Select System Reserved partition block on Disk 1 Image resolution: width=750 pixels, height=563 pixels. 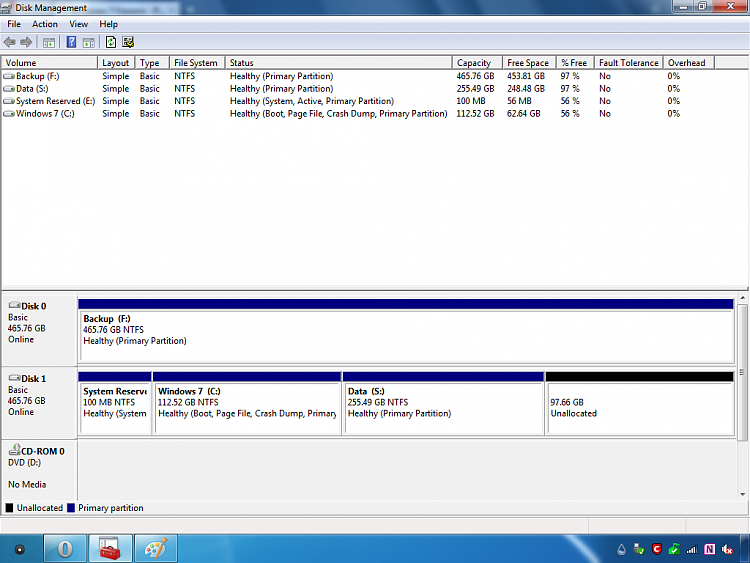(115, 403)
